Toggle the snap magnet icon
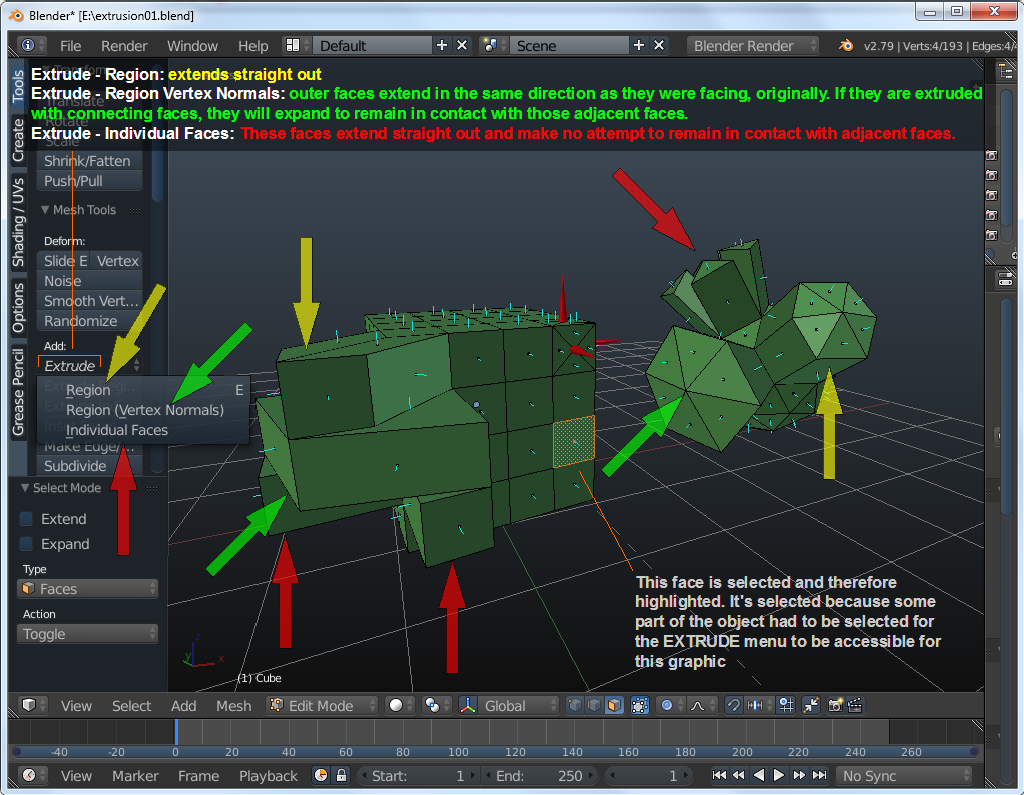Screen dimensions: 1024x795 click(x=733, y=705)
